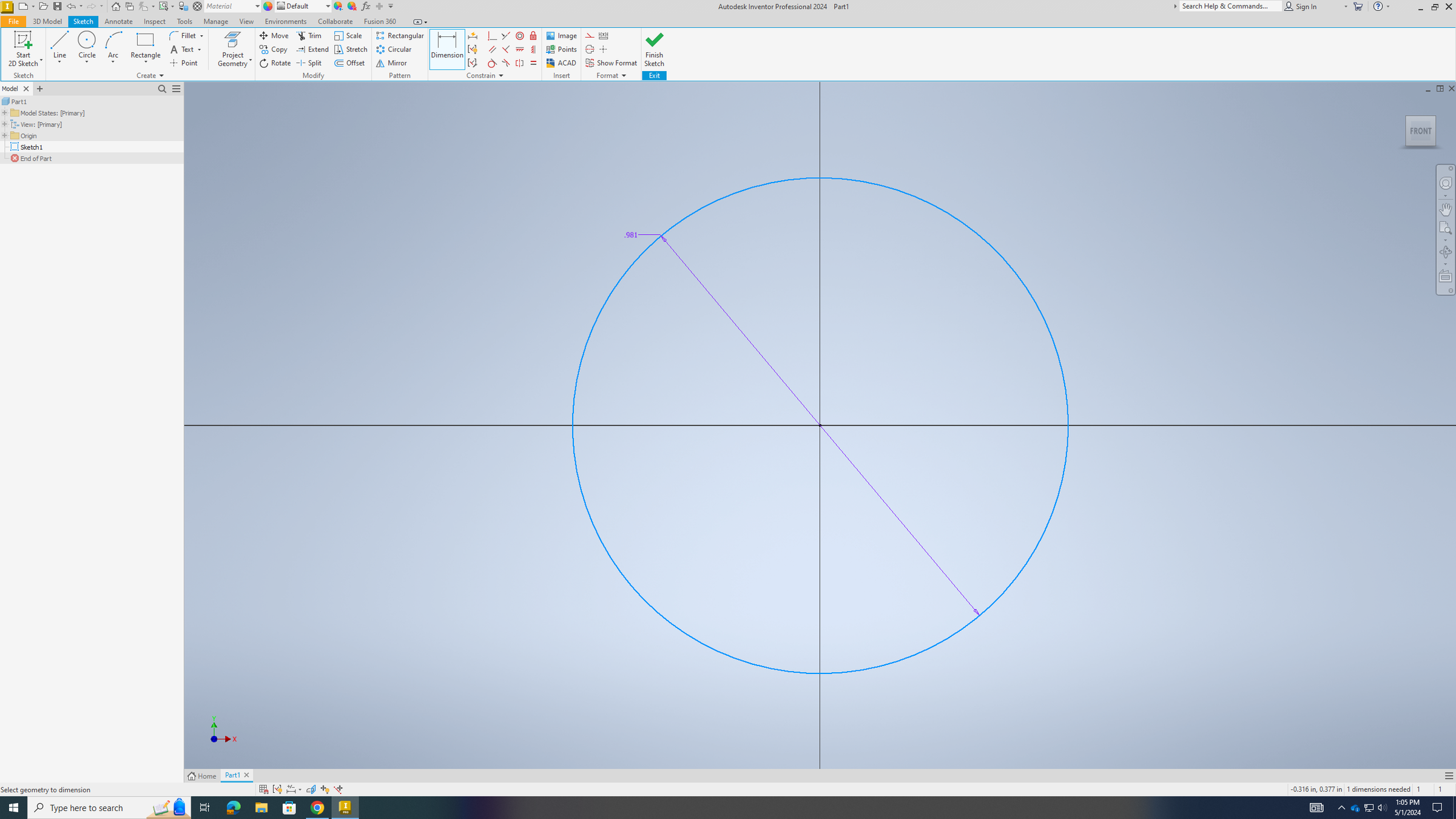
Task: Open the Inspect menu
Action: coord(154,21)
